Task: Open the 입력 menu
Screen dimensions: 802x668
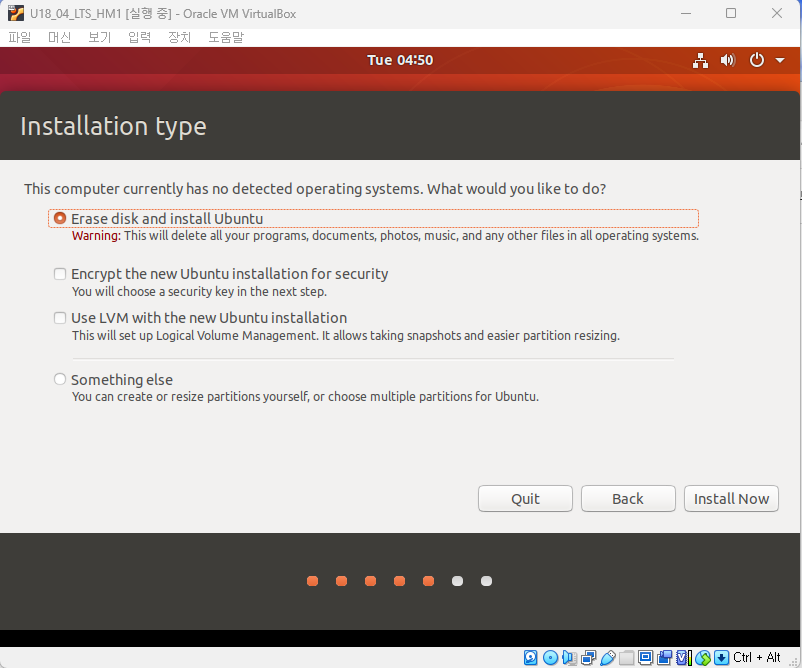Action: click(139, 37)
